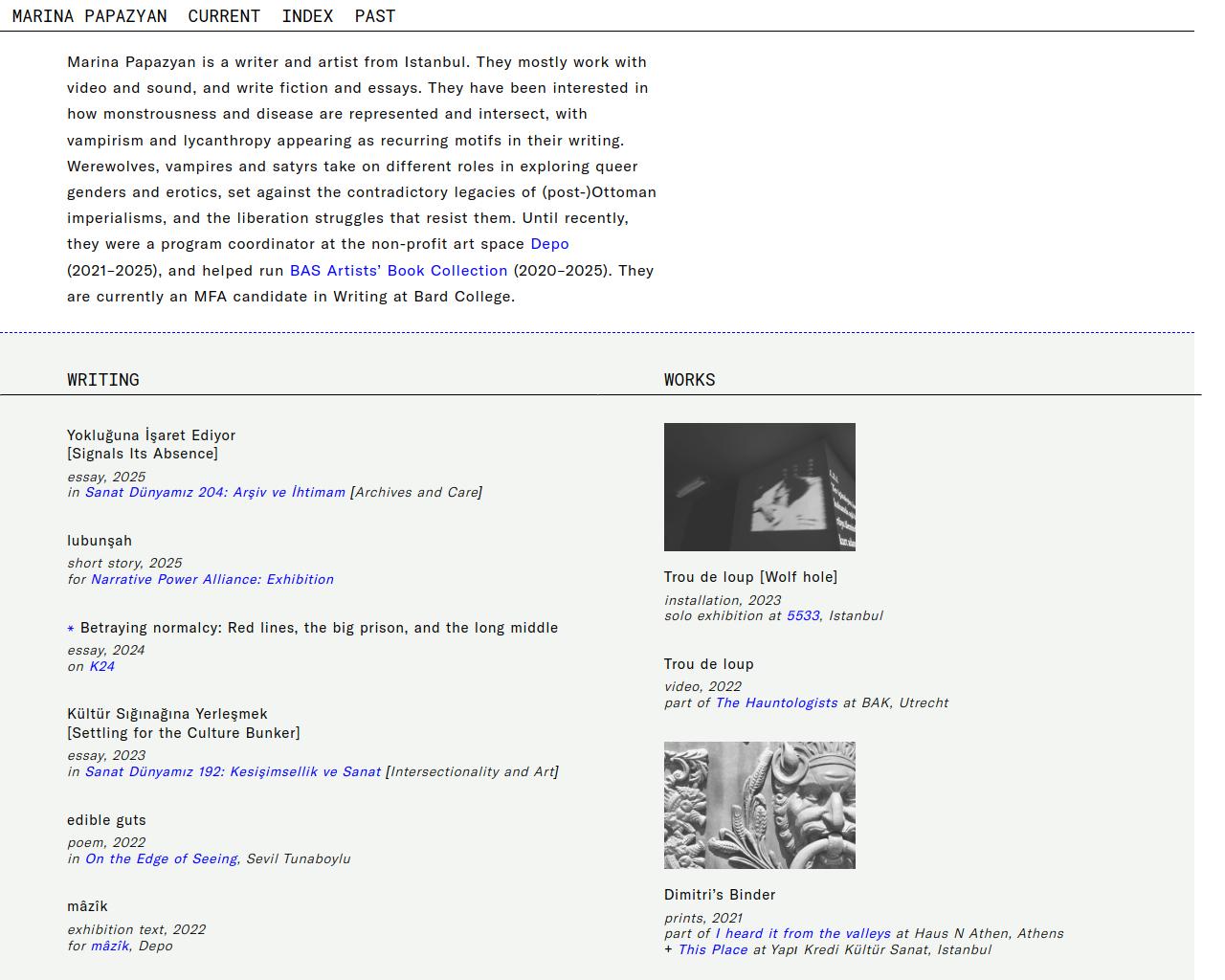Open the mâzîk exhibition link
This screenshot has height=980, width=1225.
[x=109, y=947]
